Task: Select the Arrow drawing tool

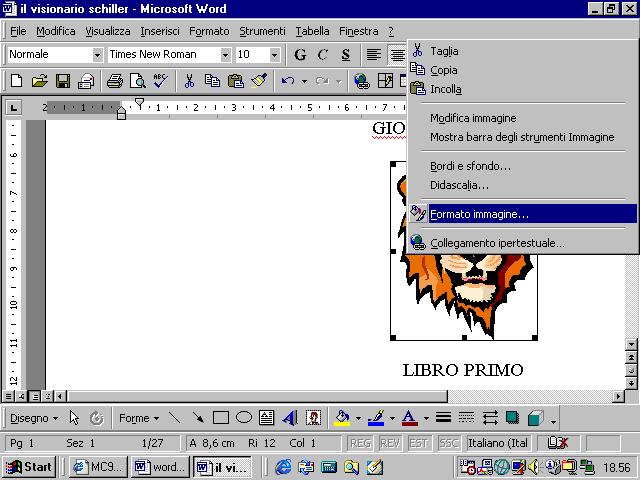Action: (198, 418)
